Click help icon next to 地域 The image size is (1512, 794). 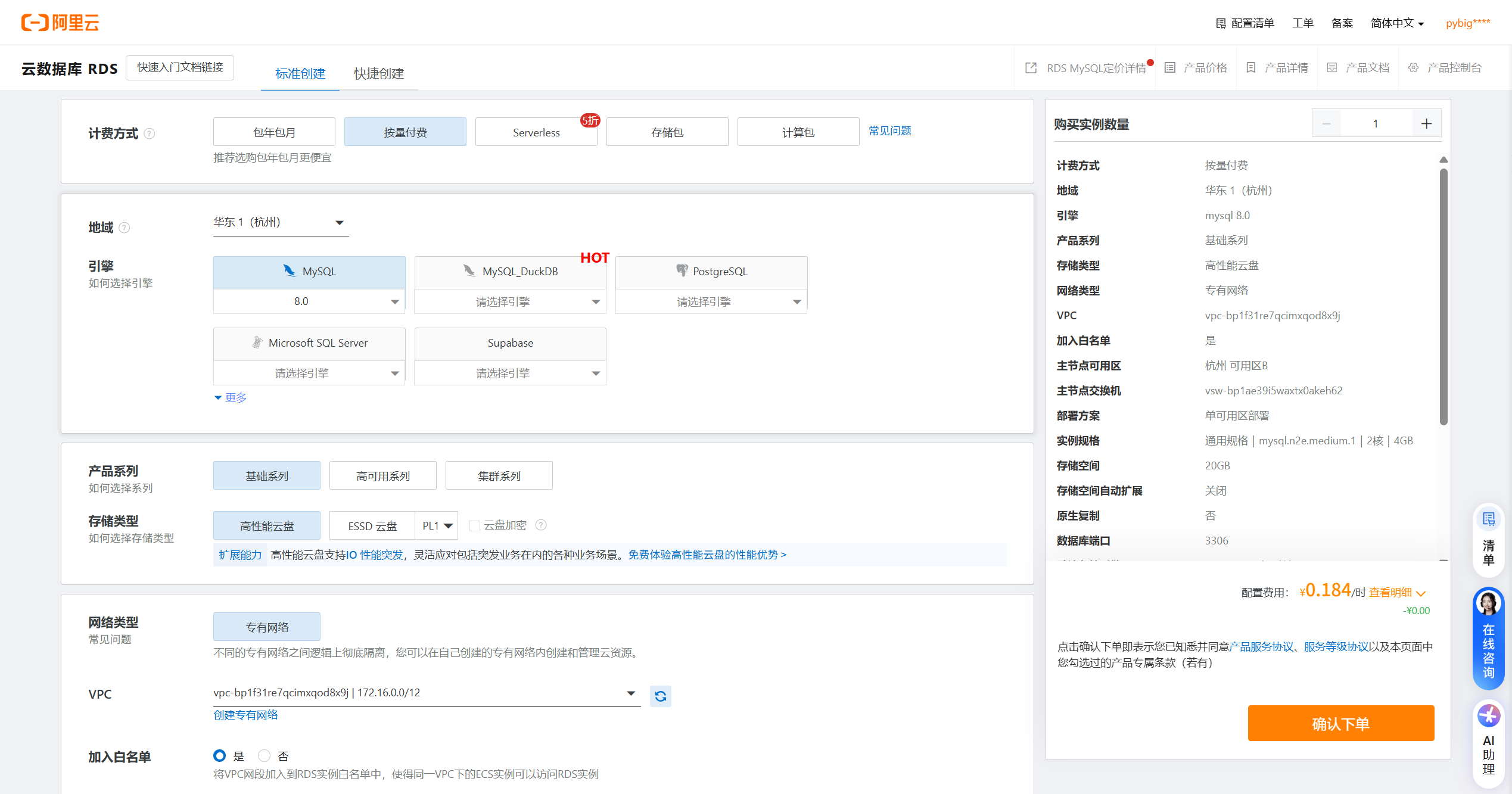(125, 228)
